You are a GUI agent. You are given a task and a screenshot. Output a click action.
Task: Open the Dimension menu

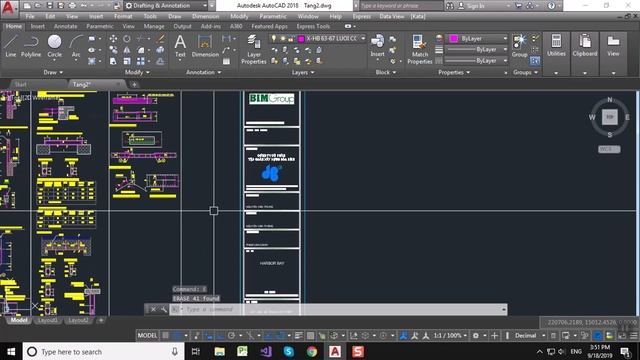pos(205,16)
